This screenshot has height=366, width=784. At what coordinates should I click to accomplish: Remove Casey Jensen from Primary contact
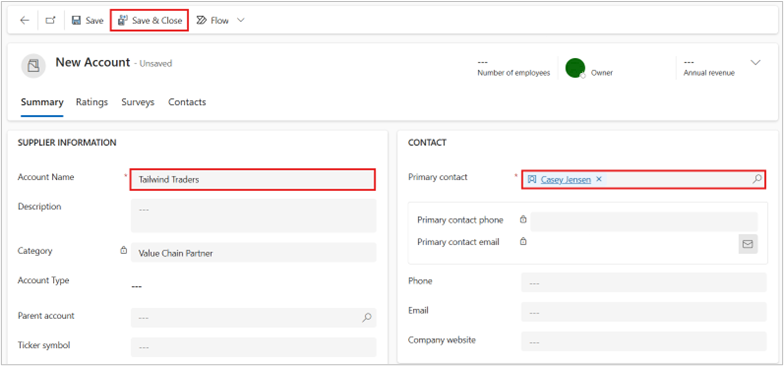click(598, 179)
